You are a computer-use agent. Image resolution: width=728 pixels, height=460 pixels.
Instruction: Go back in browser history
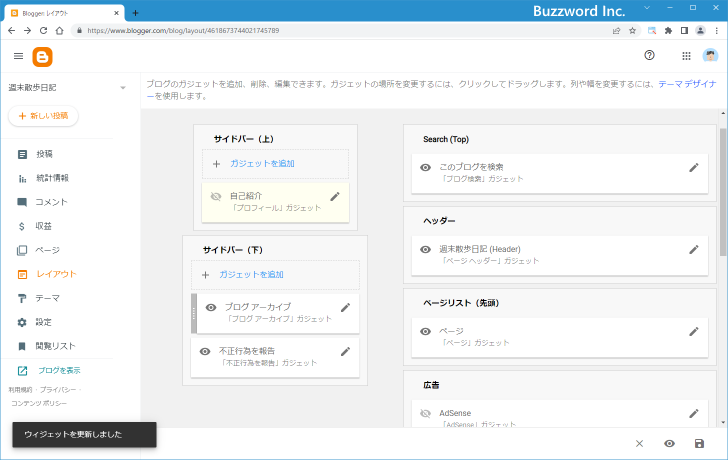pos(12,31)
